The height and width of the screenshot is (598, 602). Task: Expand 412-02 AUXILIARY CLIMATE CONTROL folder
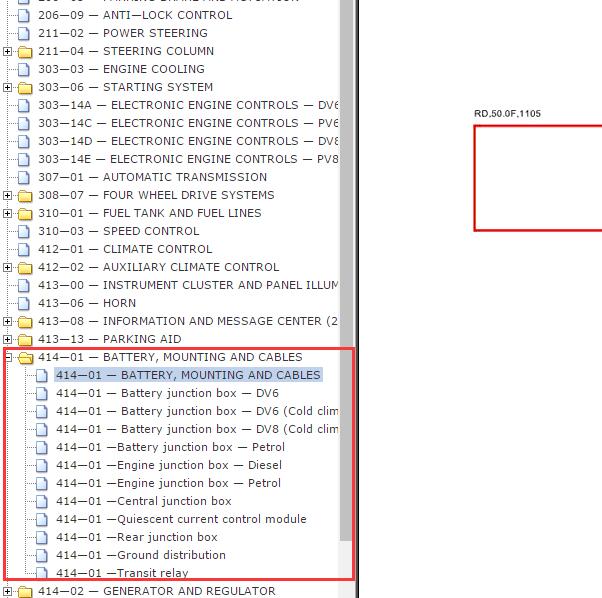pos(7,268)
